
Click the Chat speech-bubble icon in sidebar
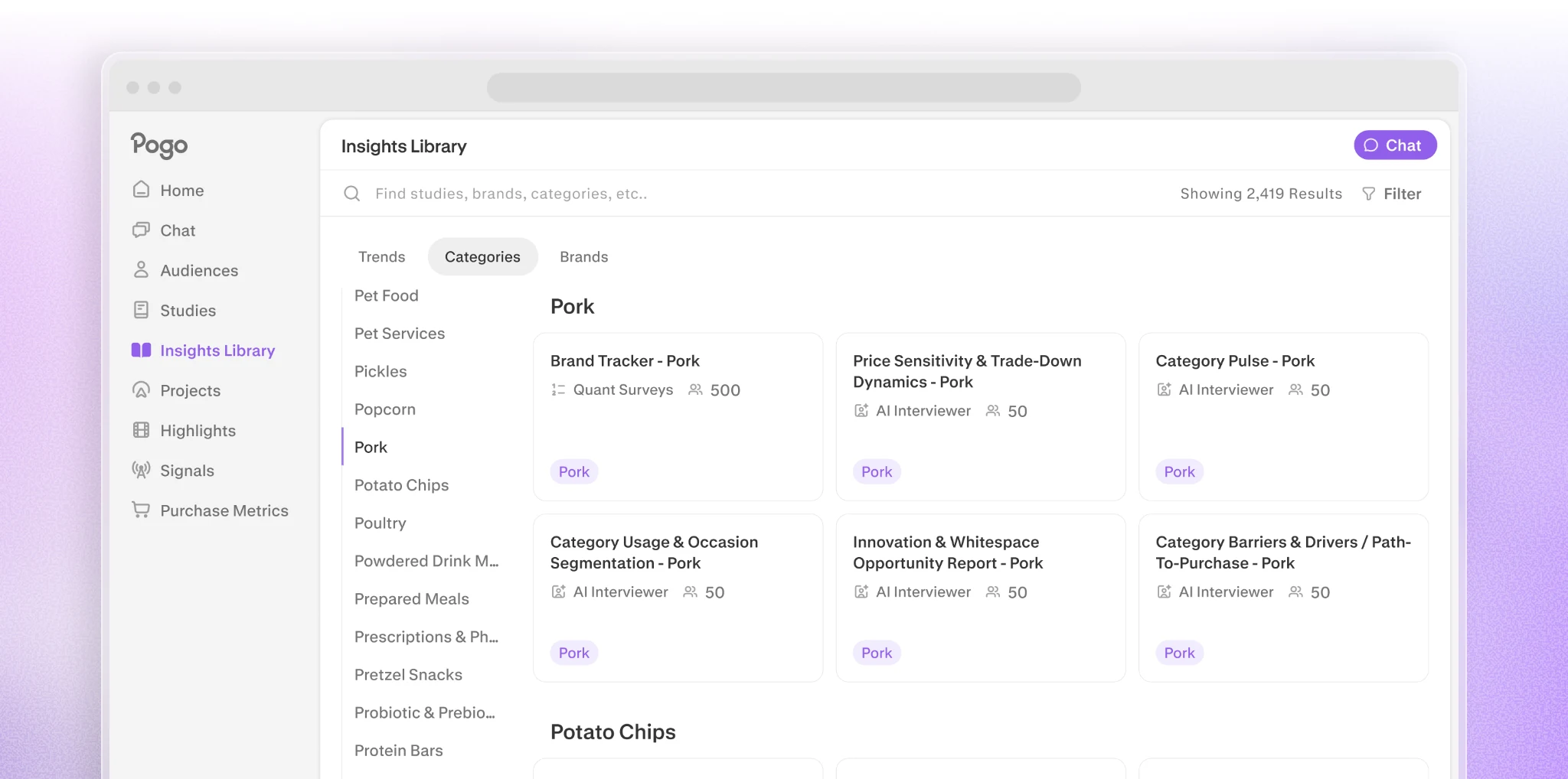click(x=141, y=230)
